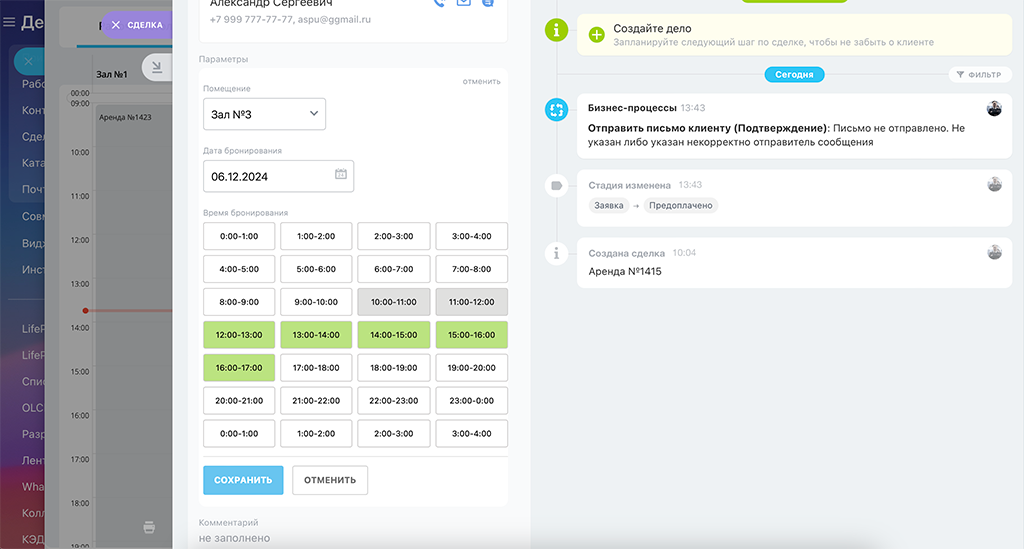Click the Сохранить button
Screen dimensions: 1024x549
[243, 480]
